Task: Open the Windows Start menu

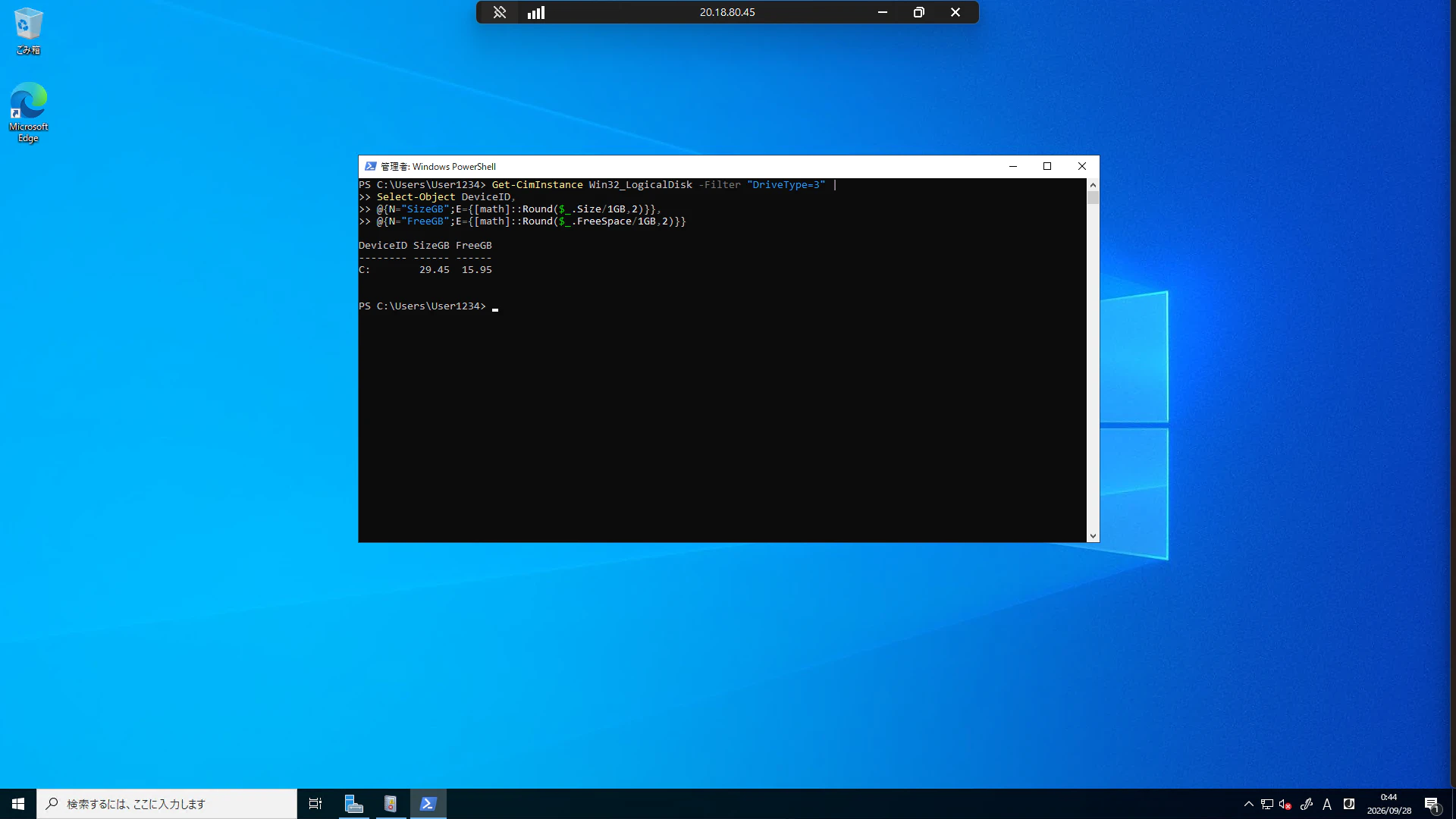Action: pyautogui.click(x=18, y=804)
